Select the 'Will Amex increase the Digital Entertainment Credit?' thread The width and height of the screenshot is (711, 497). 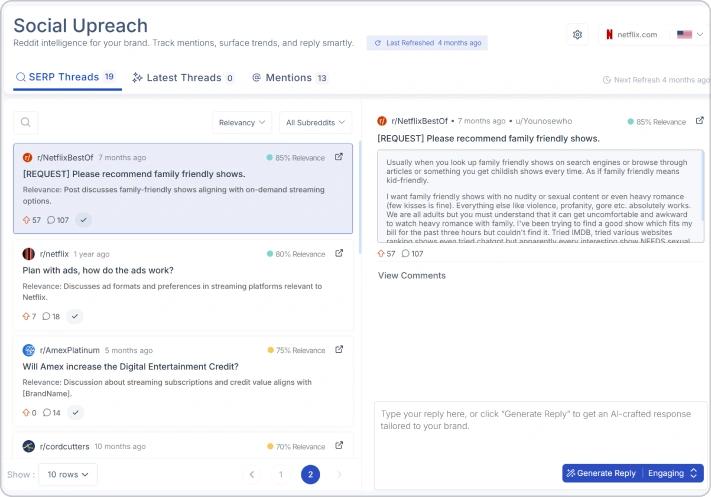[x=131, y=366]
